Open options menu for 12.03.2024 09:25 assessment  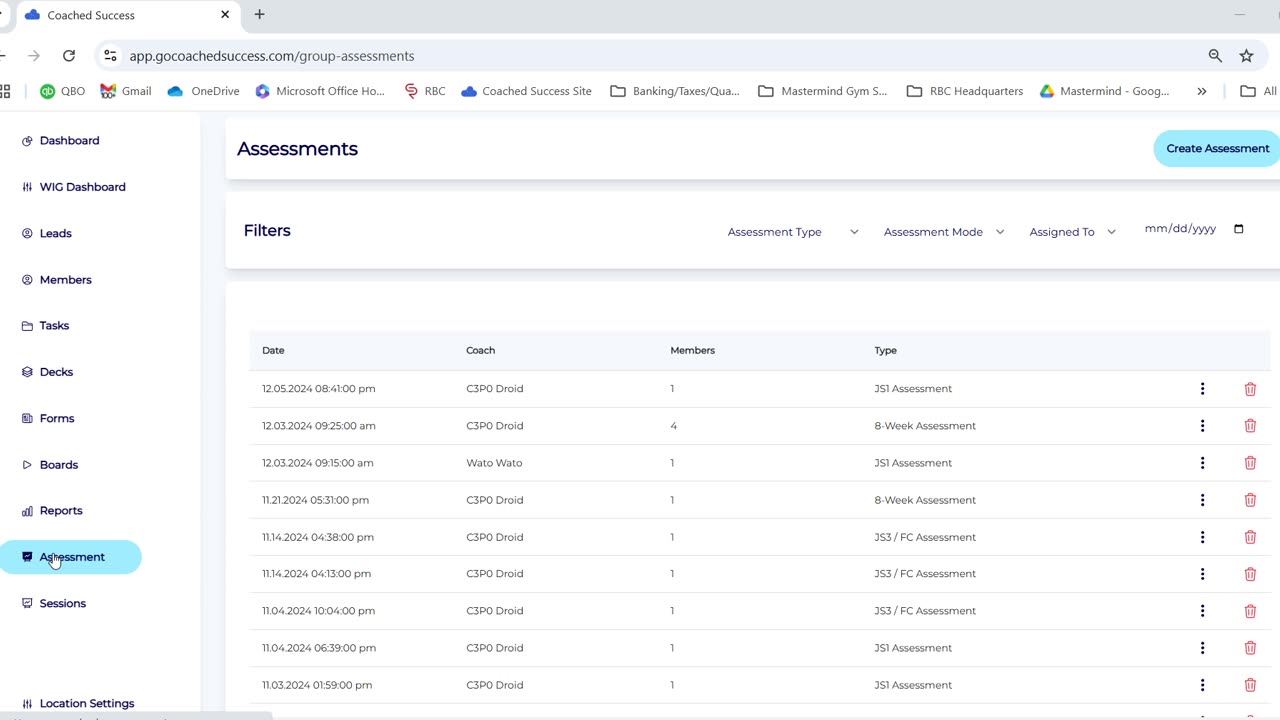[1202, 426]
